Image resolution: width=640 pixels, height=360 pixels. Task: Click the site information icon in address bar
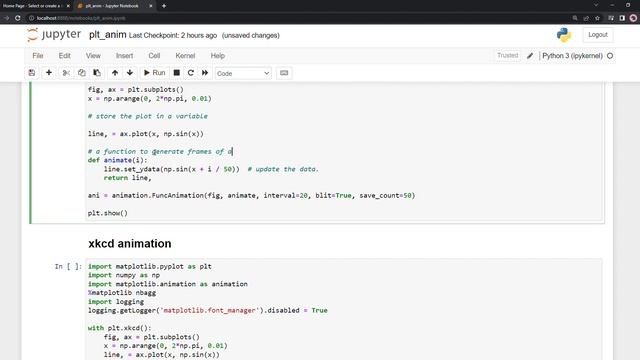coord(31,18)
